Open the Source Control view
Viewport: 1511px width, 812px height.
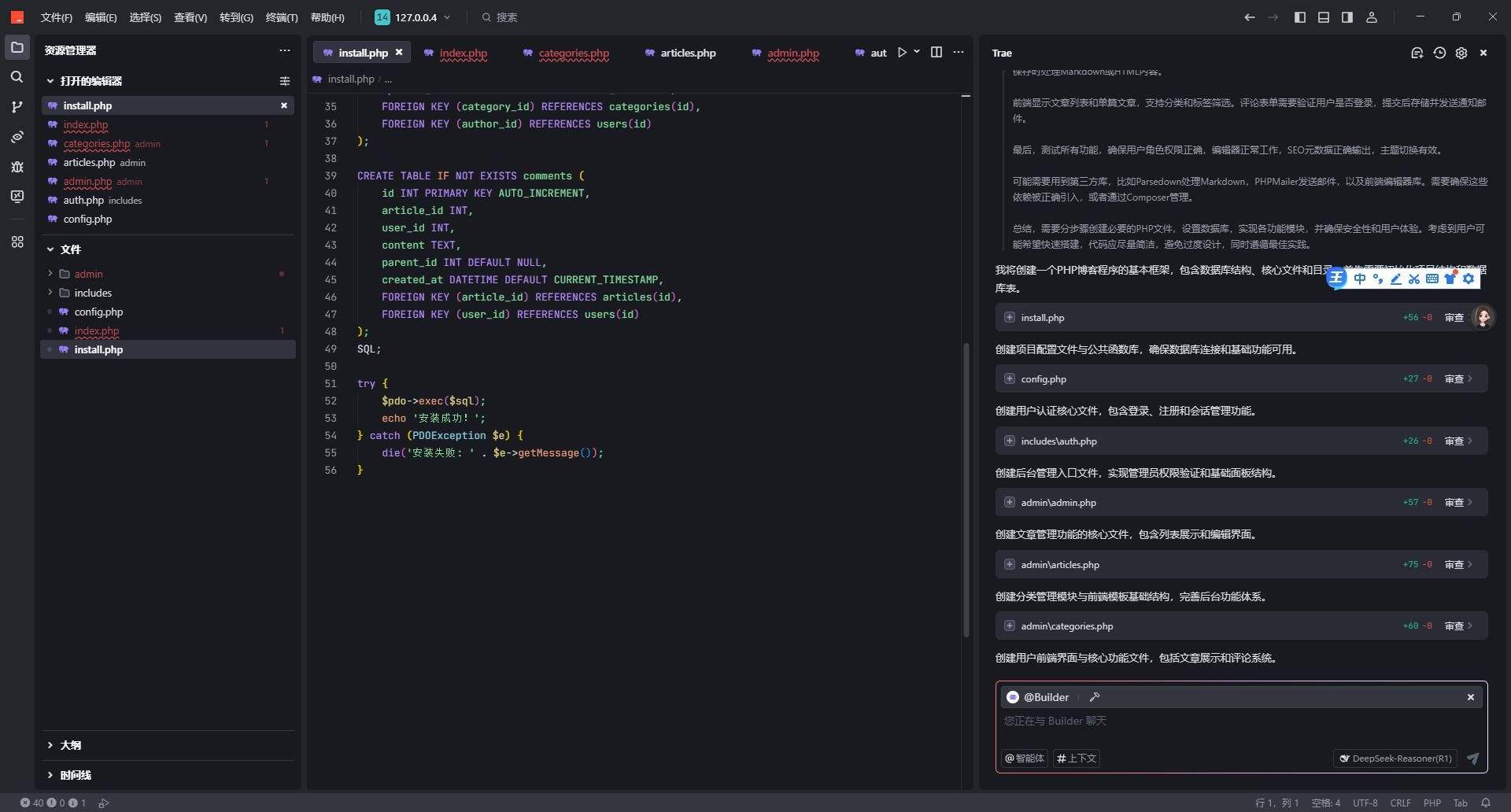pos(17,107)
